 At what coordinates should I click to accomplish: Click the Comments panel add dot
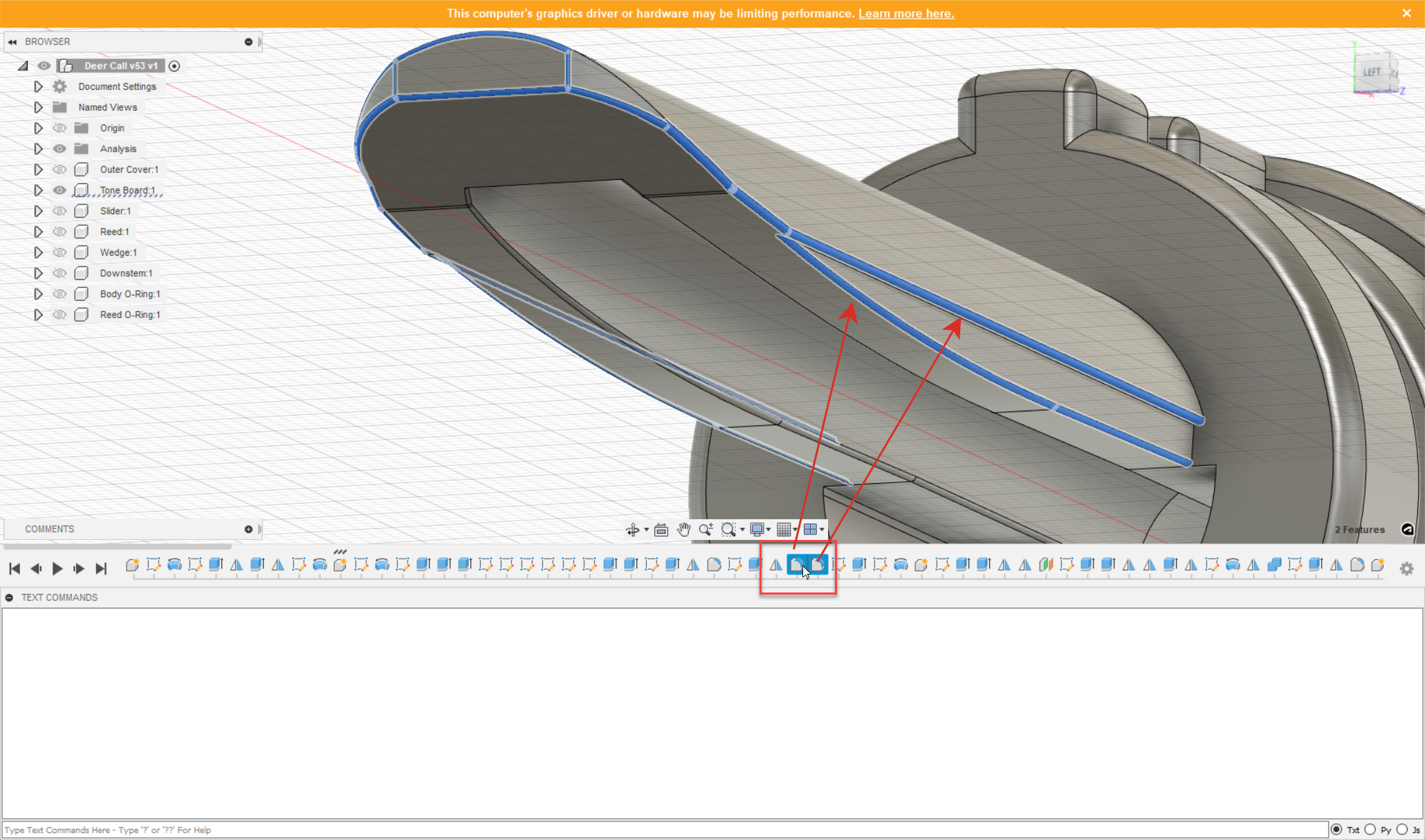point(248,529)
